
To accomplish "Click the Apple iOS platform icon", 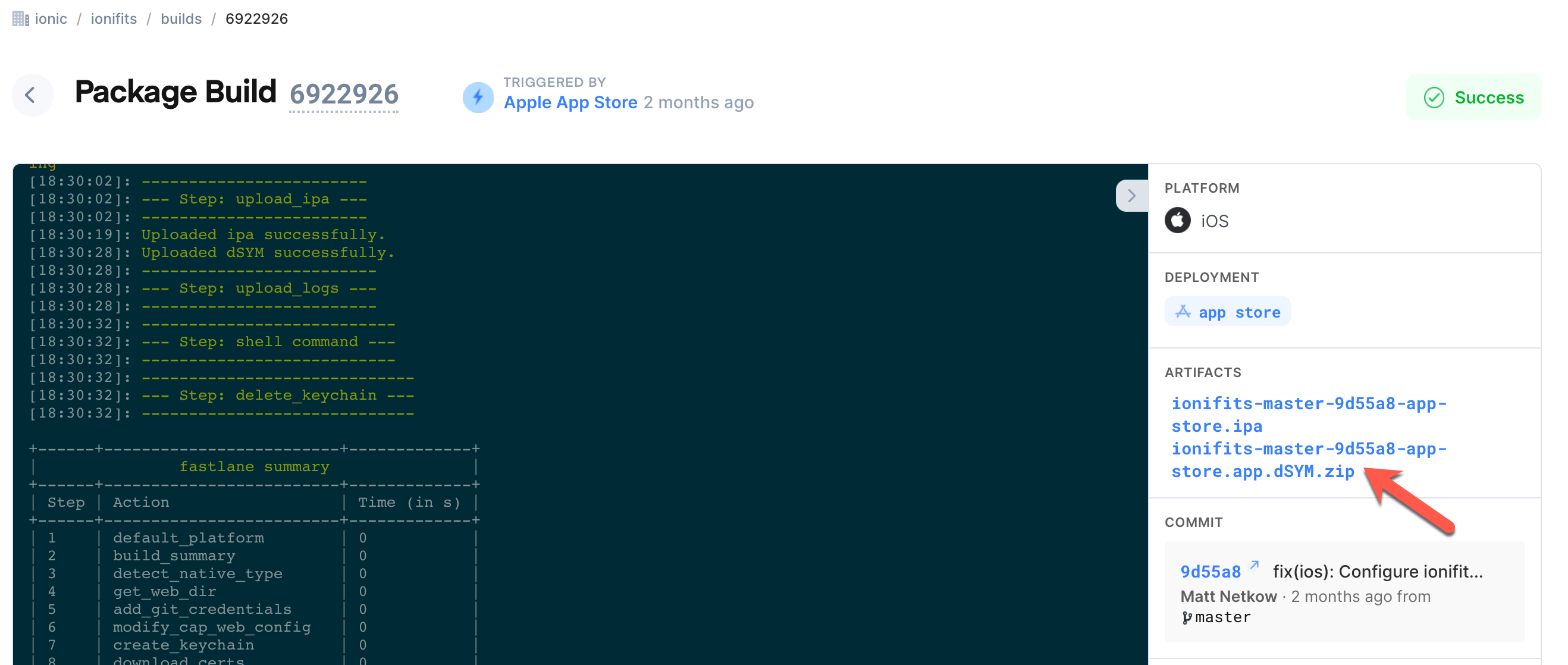I will tap(1177, 220).
